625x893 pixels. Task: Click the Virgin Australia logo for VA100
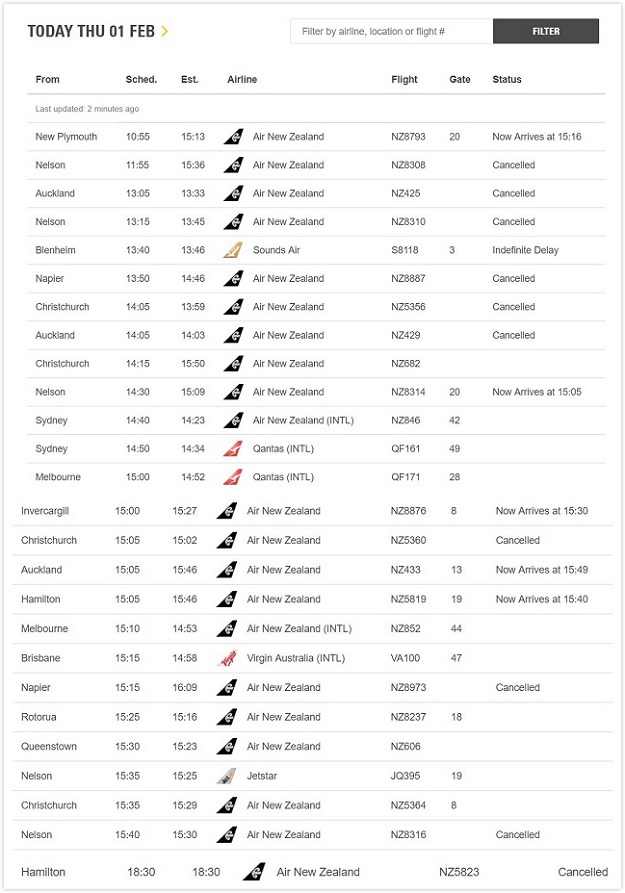tap(227, 658)
